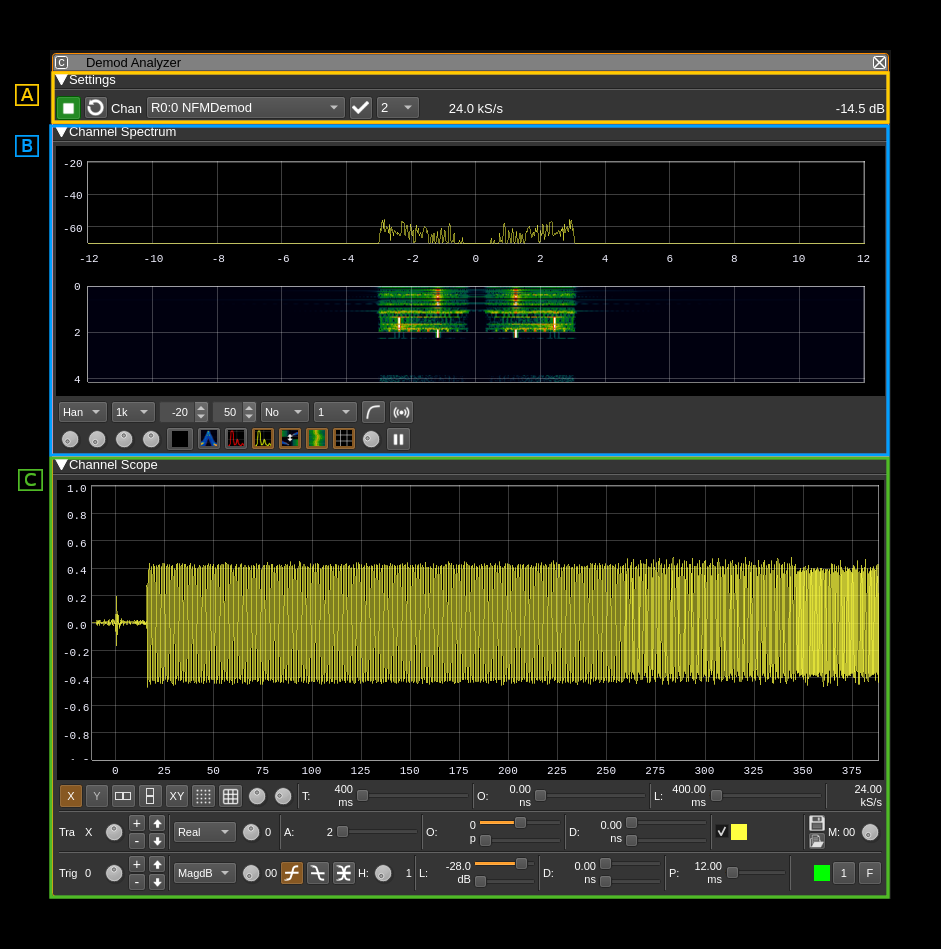This screenshot has height=949, width=941.
Task: Select the XY polar scope display
Action: tap(177, 796)
